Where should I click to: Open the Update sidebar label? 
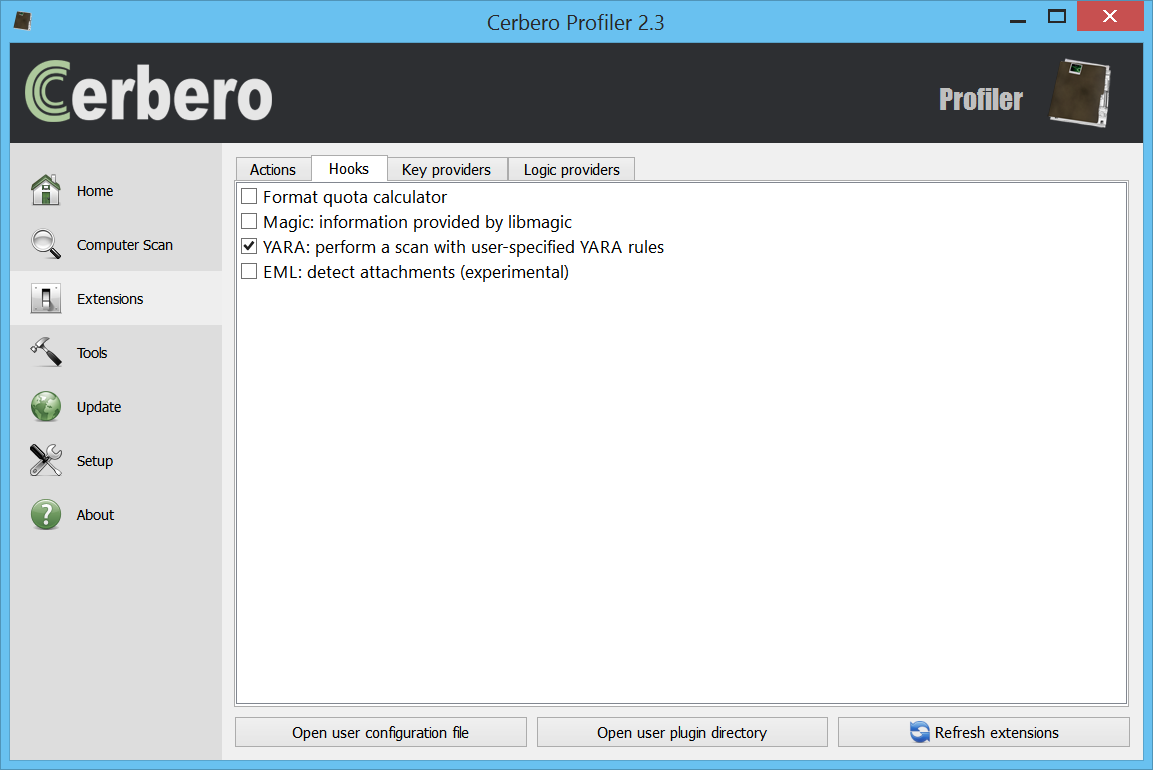pyautogui.click(x=99, y=407)
